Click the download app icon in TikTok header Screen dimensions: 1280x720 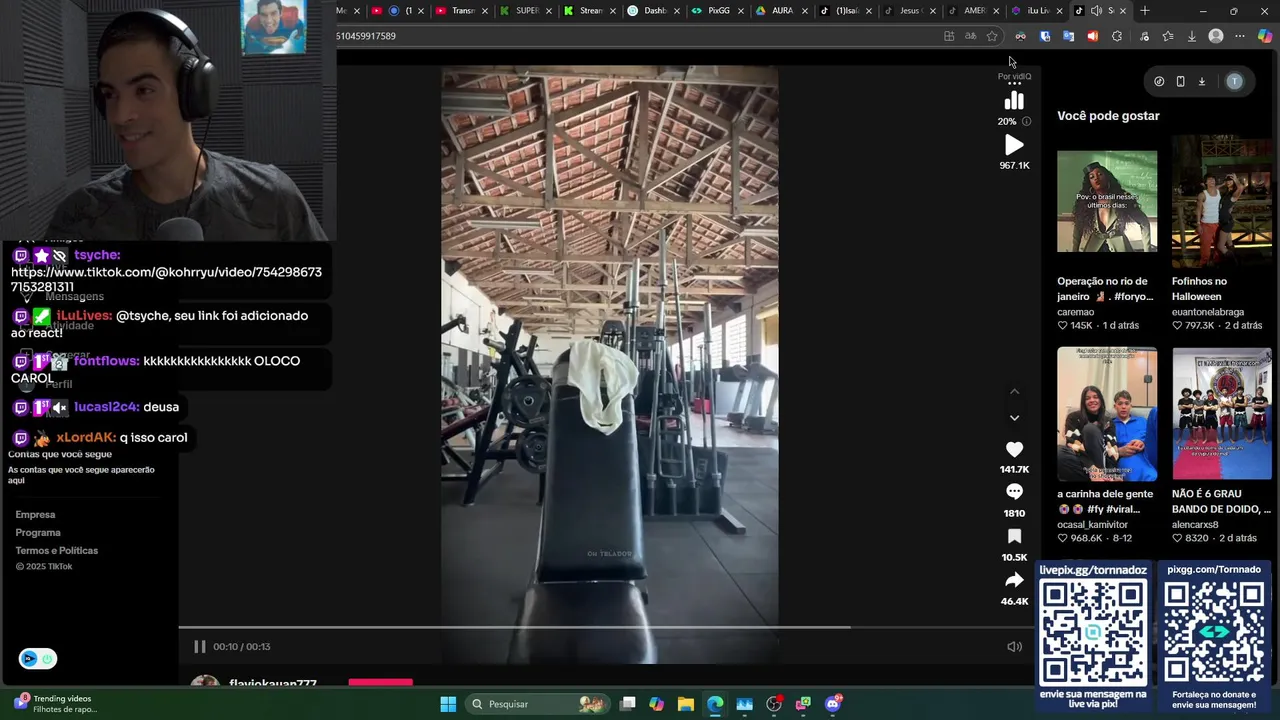[x=1202, y=82]
